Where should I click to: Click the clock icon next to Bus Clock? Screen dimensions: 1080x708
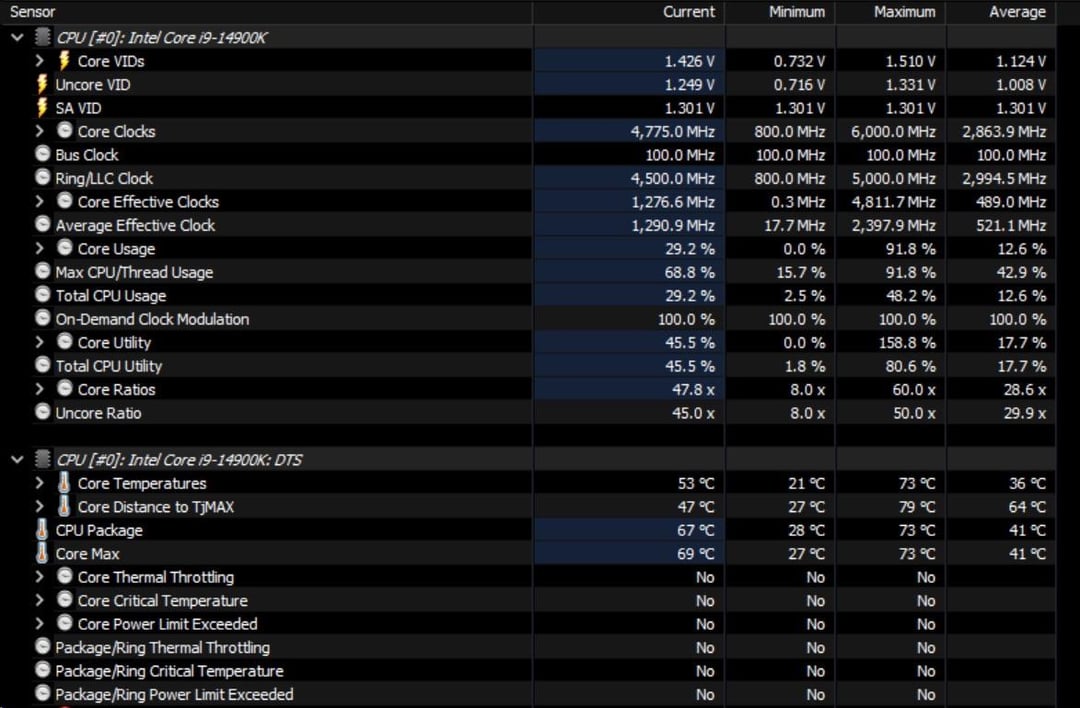click(x=43, y=154)
